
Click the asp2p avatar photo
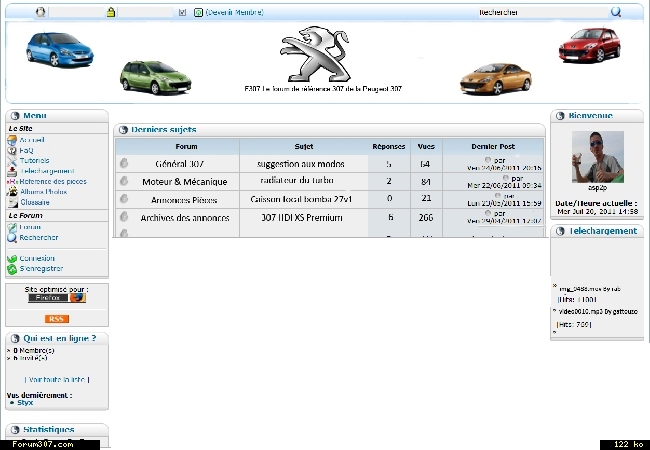coord(598,157)
